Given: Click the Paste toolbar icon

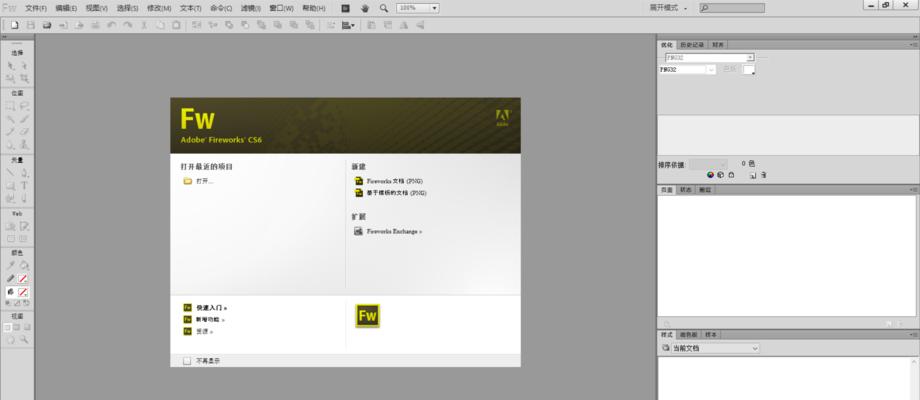Looking at the screenshot, I should click(175, 25).
